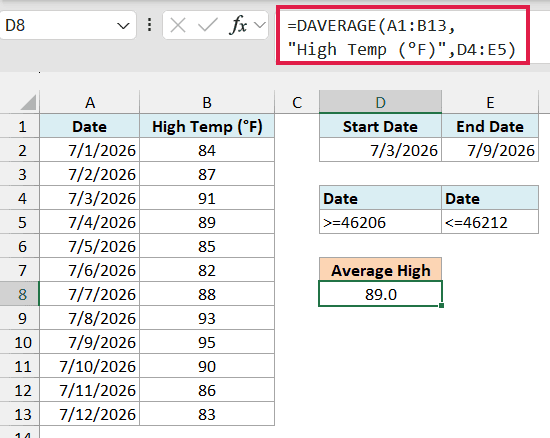Select the cell with date 7/11/2026
The image size is (550, 438).
pyautogui.click(x=90, y=390)
